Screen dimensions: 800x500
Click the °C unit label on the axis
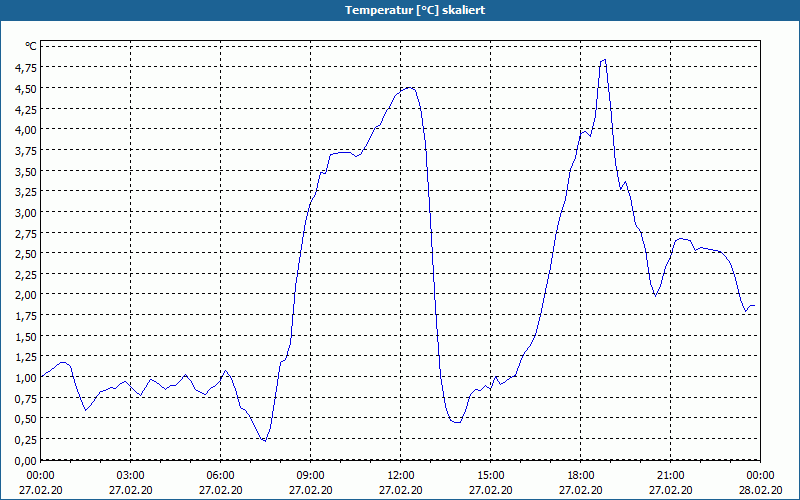point(31,46)
